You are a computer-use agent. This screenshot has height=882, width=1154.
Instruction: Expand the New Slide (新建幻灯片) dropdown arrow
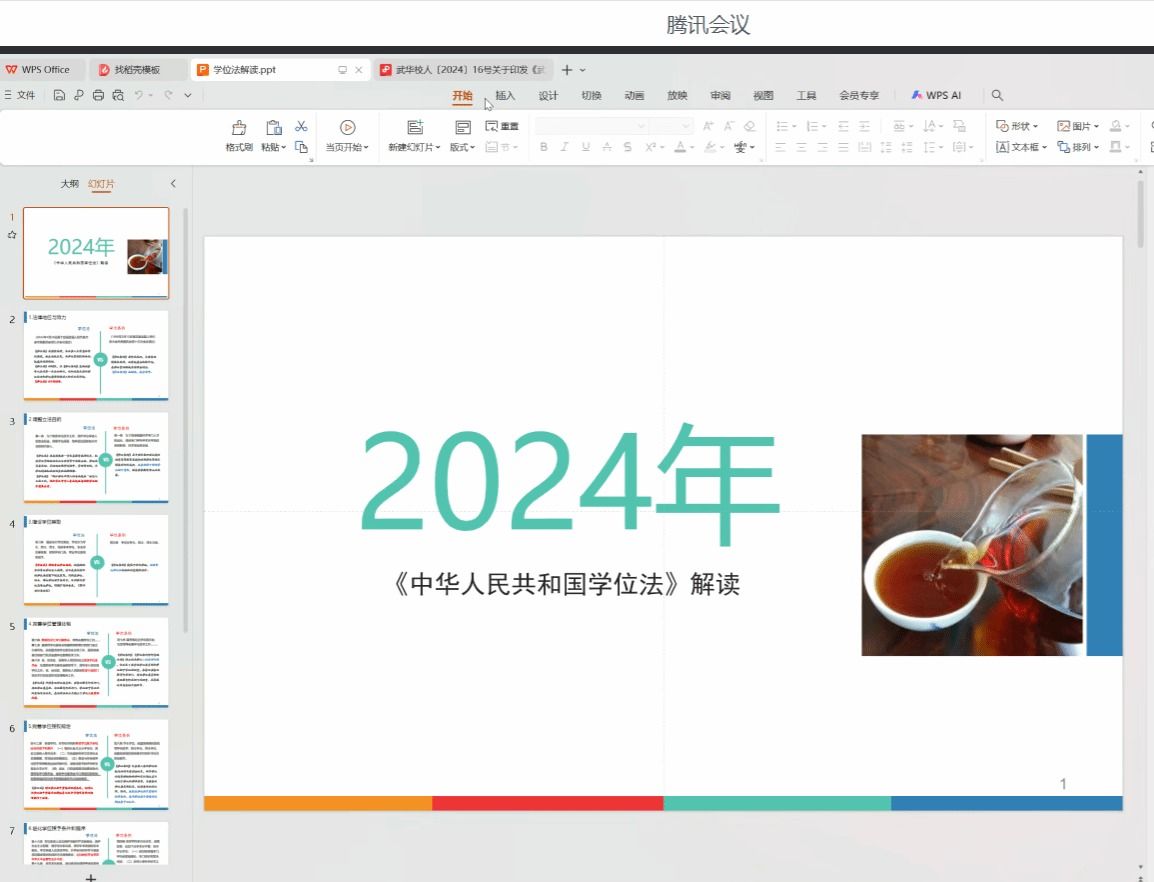click(x=438, y=147)
